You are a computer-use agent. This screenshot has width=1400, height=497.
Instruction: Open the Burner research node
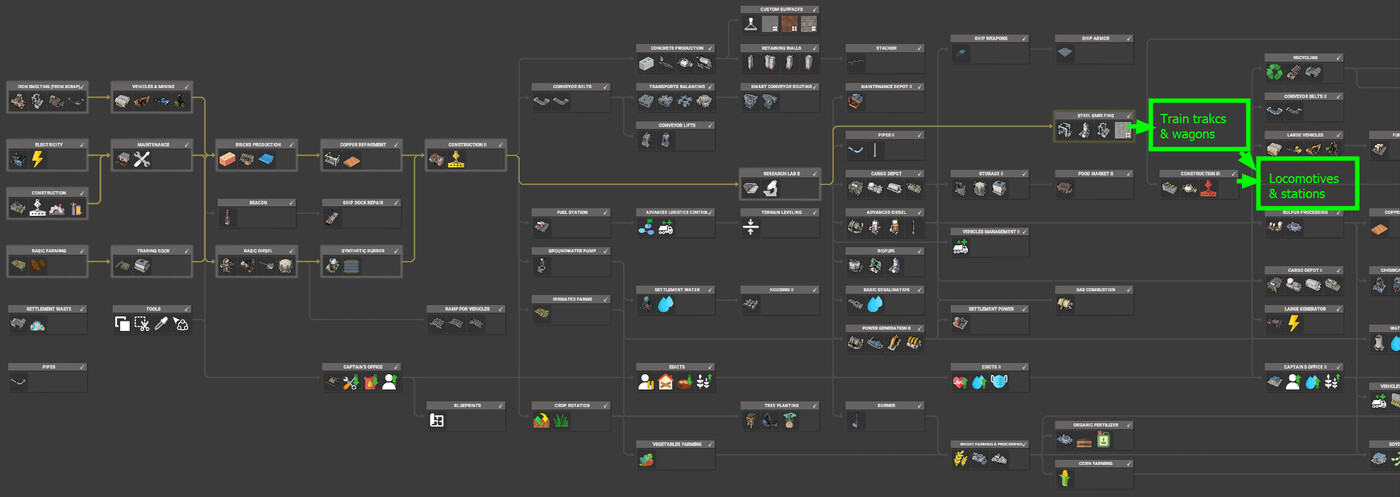[x=884, y=416]
